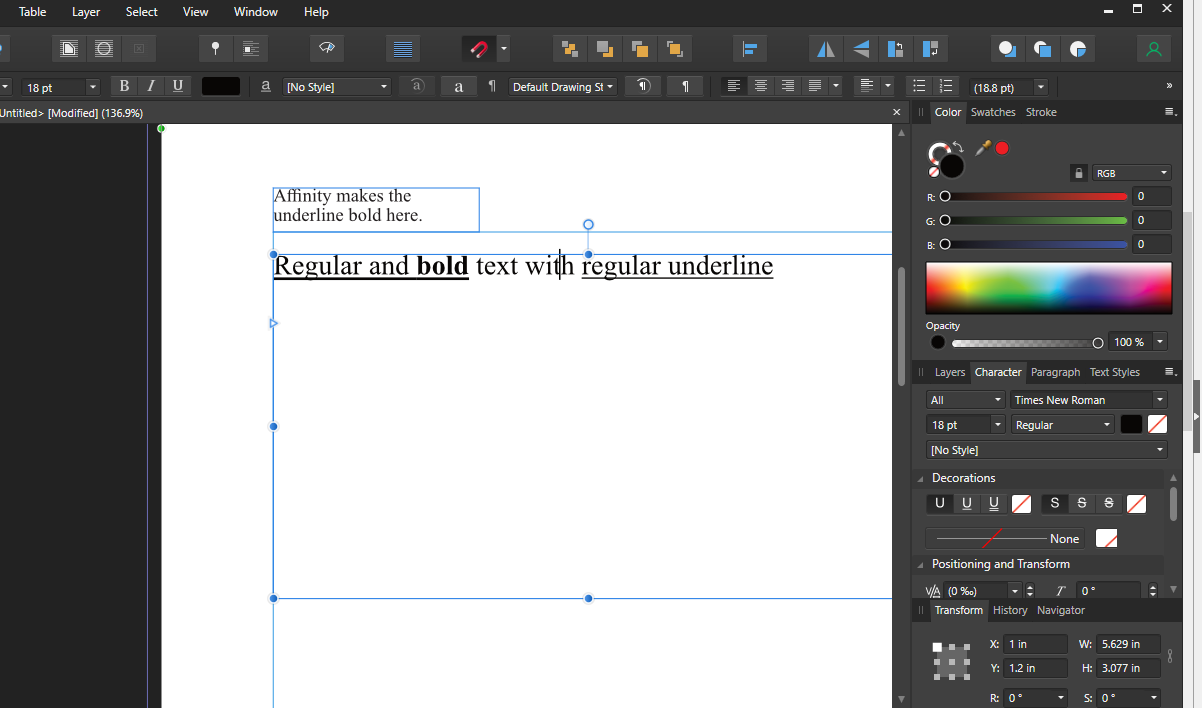Screen dimensions: 1202x708
Task: Click the red channel slider handle
Action: coord(945,197)
